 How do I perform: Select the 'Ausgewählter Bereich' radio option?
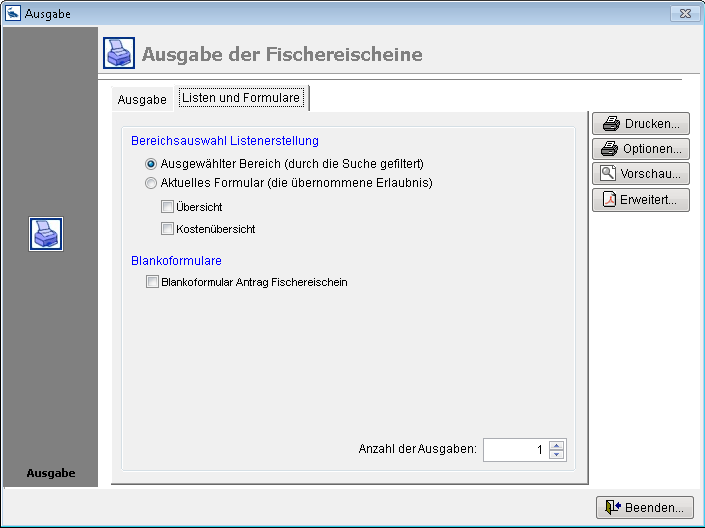[151, 164]
